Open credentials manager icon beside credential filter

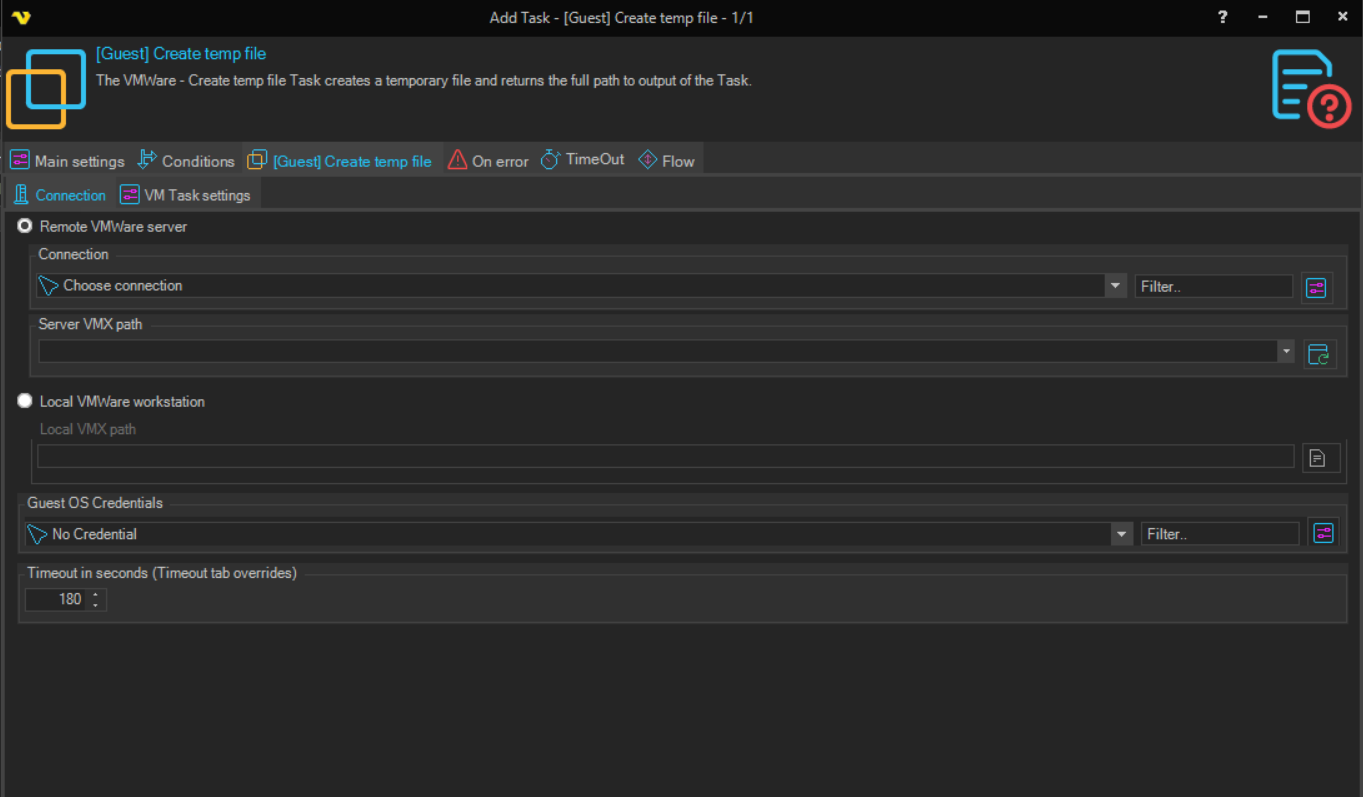[x=1323, y=534]
